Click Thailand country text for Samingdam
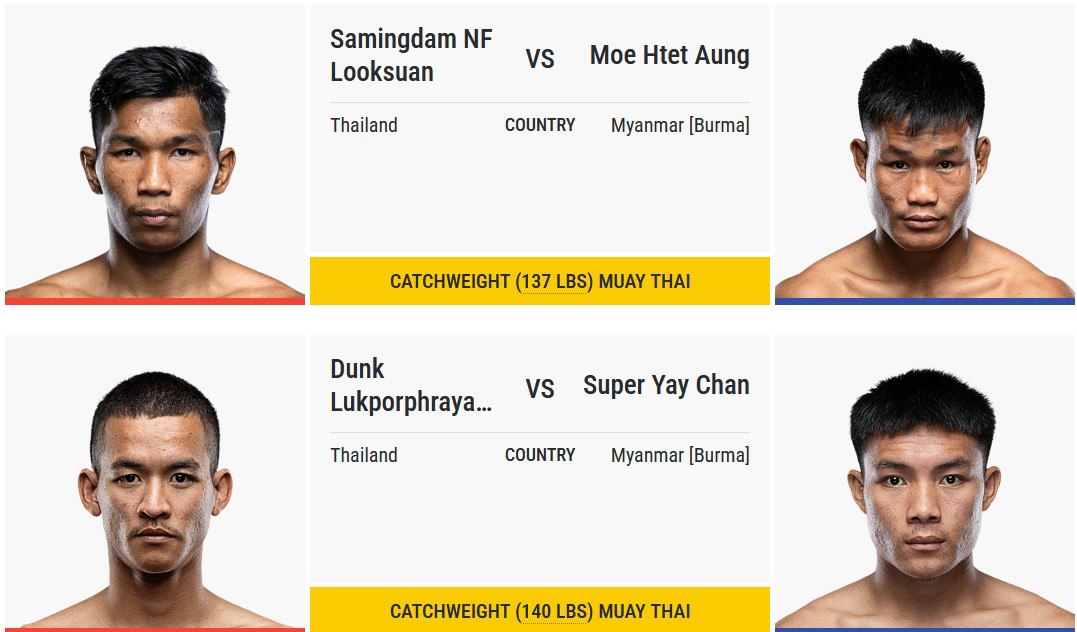The width and height of the screenshot is (1077, 632). click(364, 125)
